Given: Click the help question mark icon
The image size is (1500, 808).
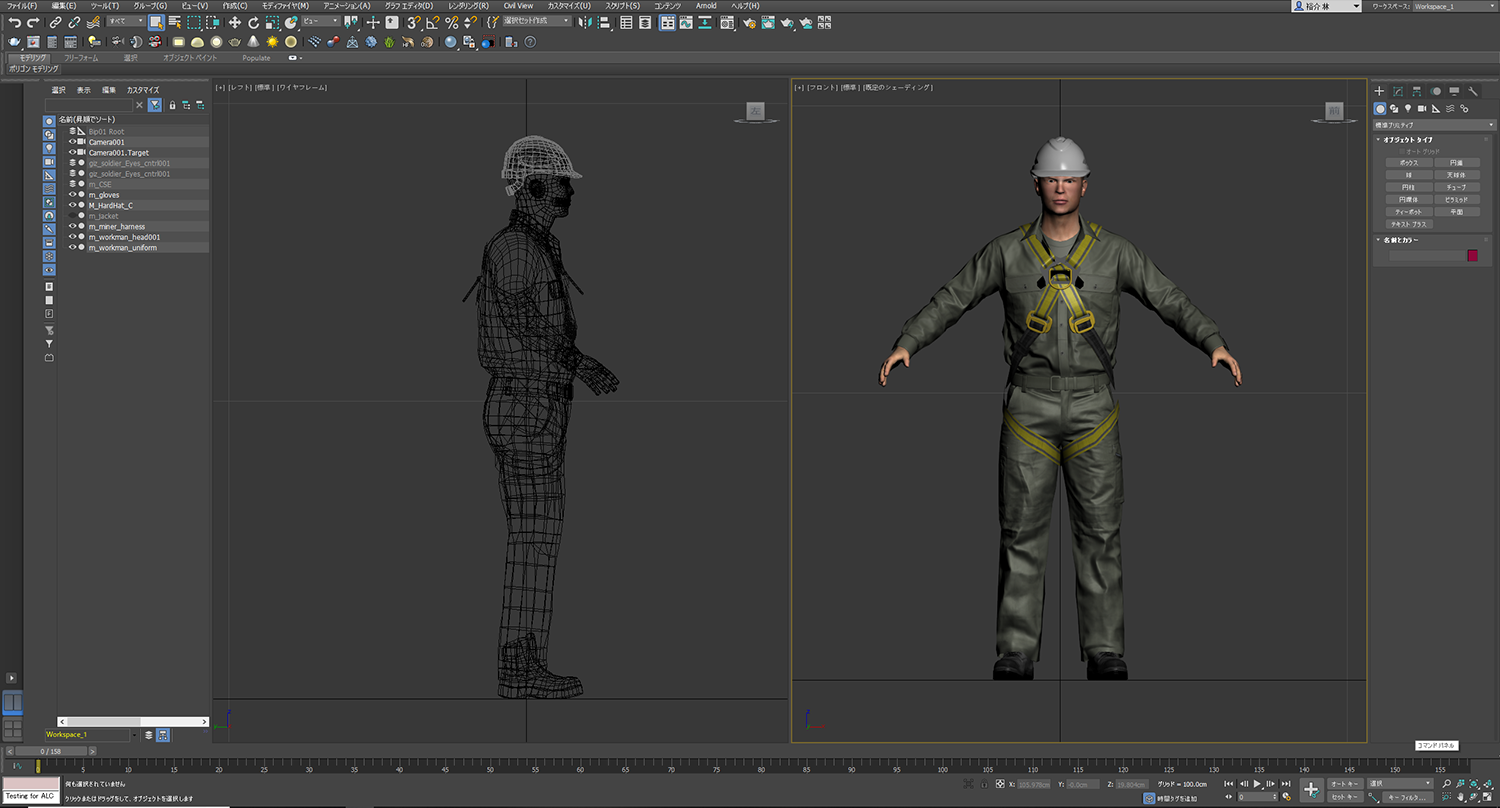Looking at the screenshot, I should click(x=530, y=42).
